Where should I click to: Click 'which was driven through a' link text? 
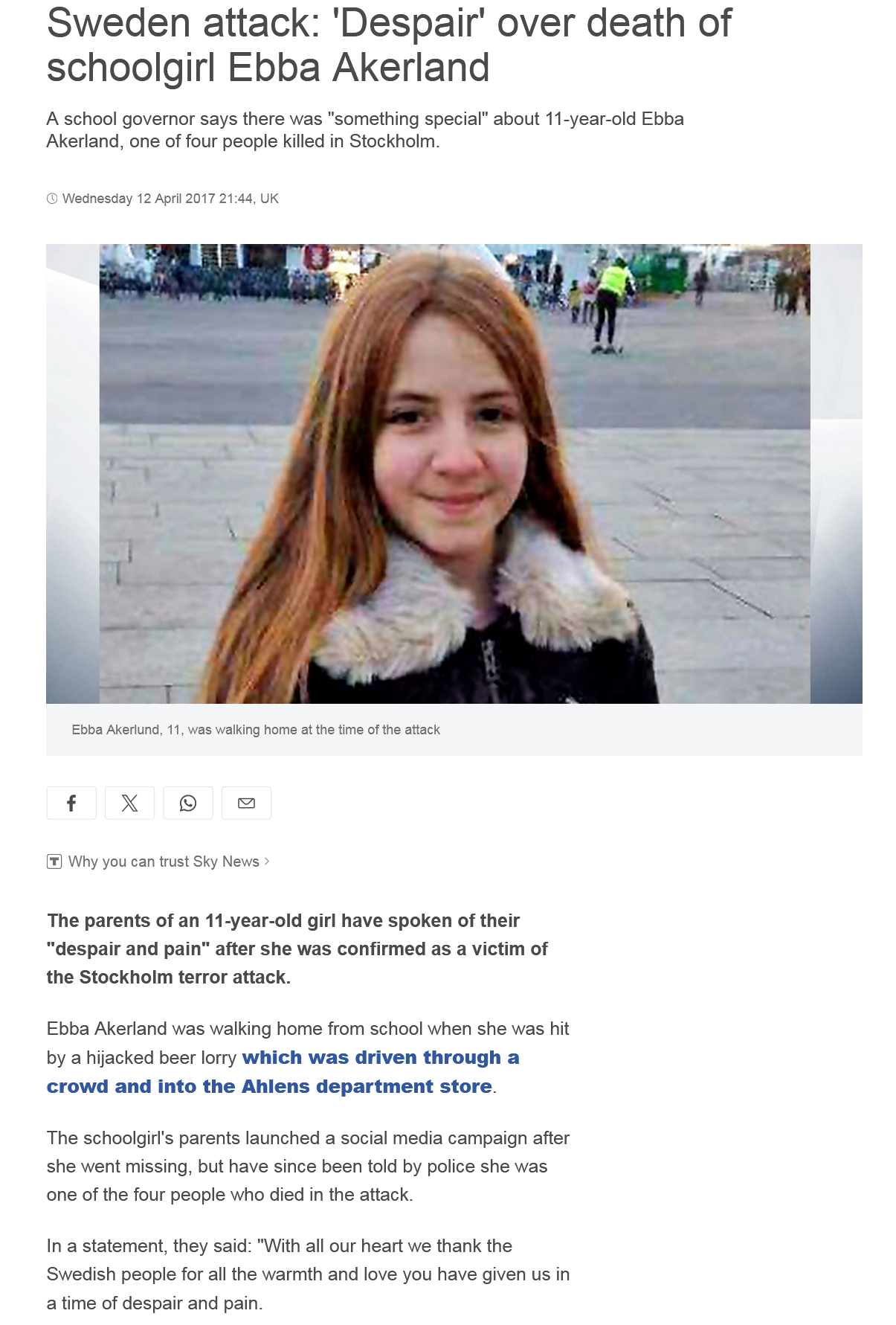tap(381, 1057)
